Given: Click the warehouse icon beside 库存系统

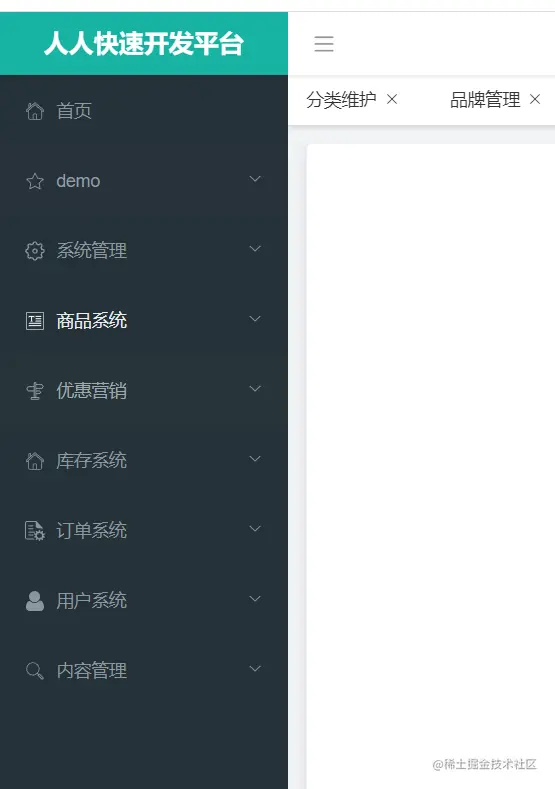Looking at the screenshot, I should pyautogui.click(x=35, y=460).
